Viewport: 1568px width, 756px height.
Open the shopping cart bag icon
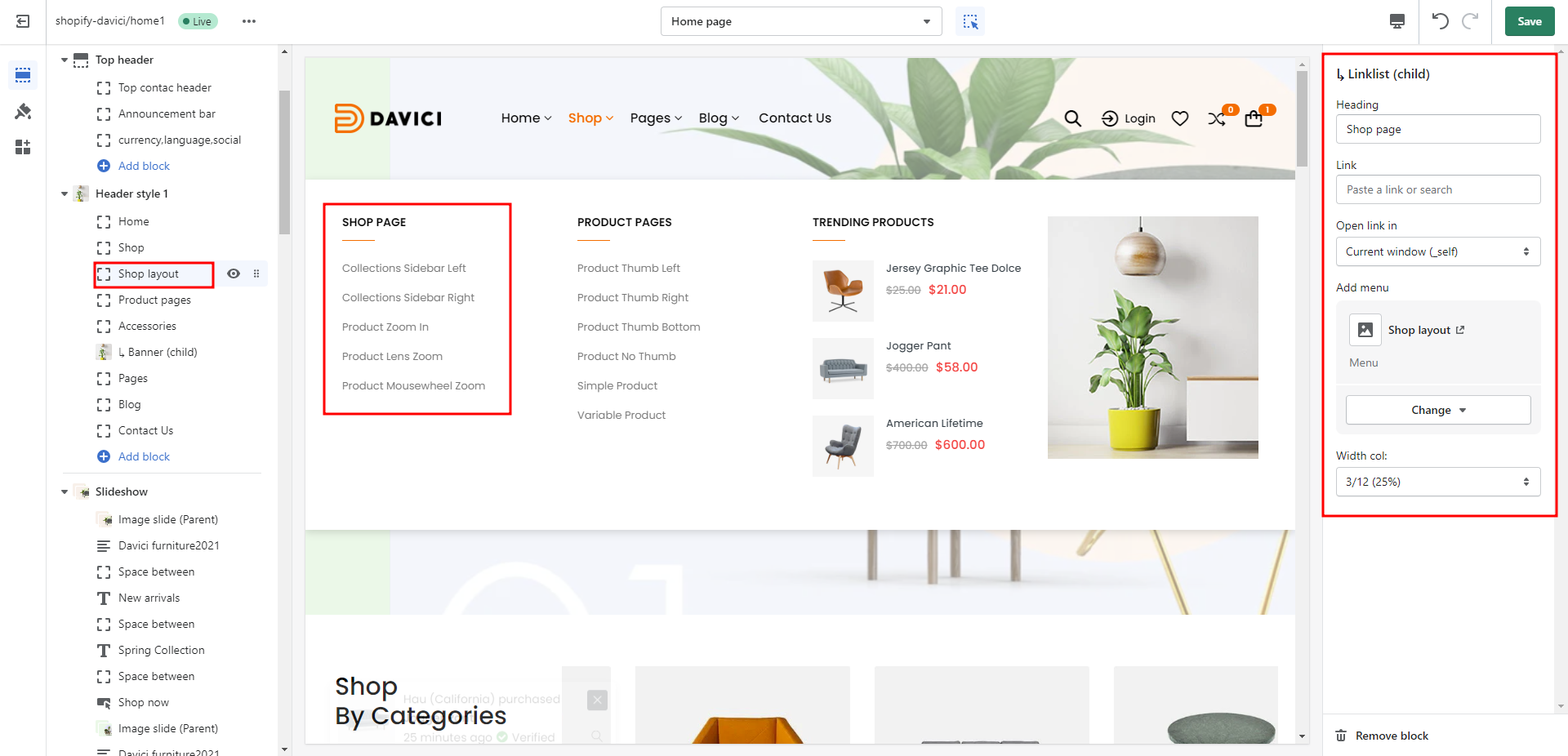(1254, 119)
